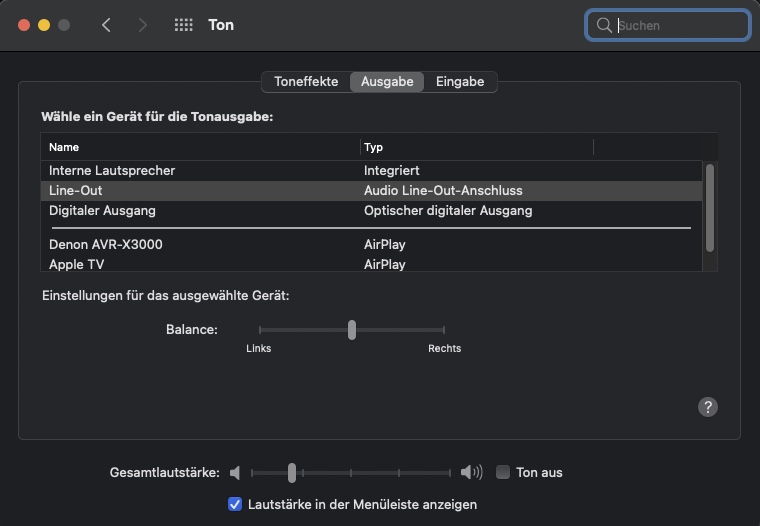Pick Apple TV as output device
760x526 pixels.
(77, 265)
